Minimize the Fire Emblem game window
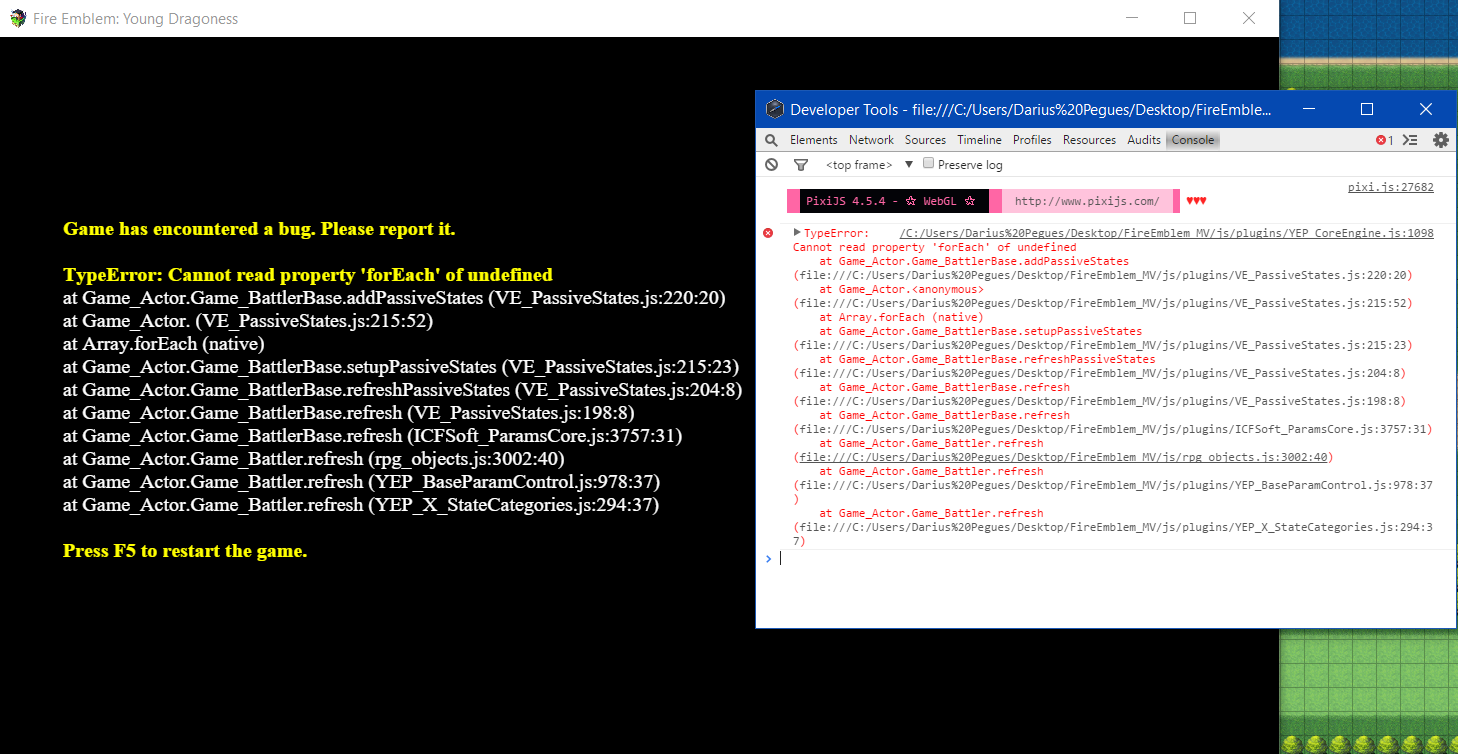1458x754 pixels. (x=1131, y=18)
